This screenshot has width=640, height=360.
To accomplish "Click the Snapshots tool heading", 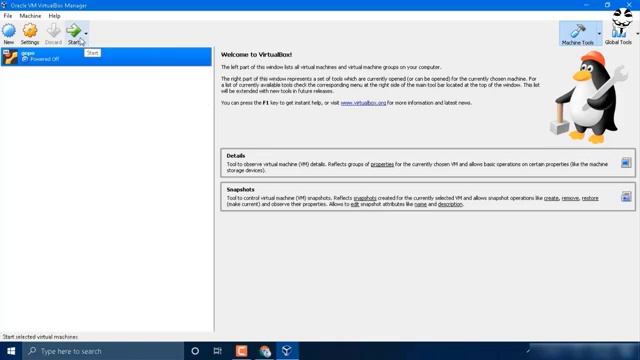I will point(240,189).
